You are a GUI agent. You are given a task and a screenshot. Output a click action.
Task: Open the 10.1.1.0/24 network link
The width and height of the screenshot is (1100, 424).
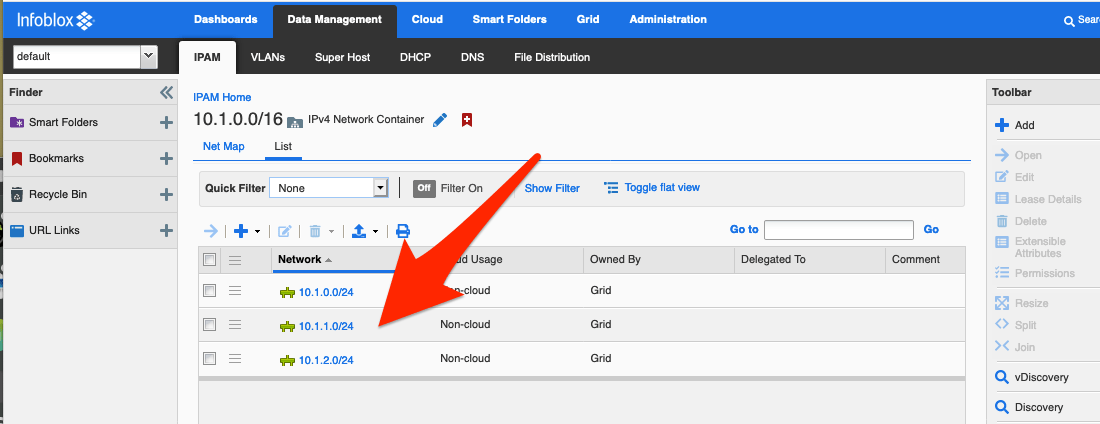point(326,326)
